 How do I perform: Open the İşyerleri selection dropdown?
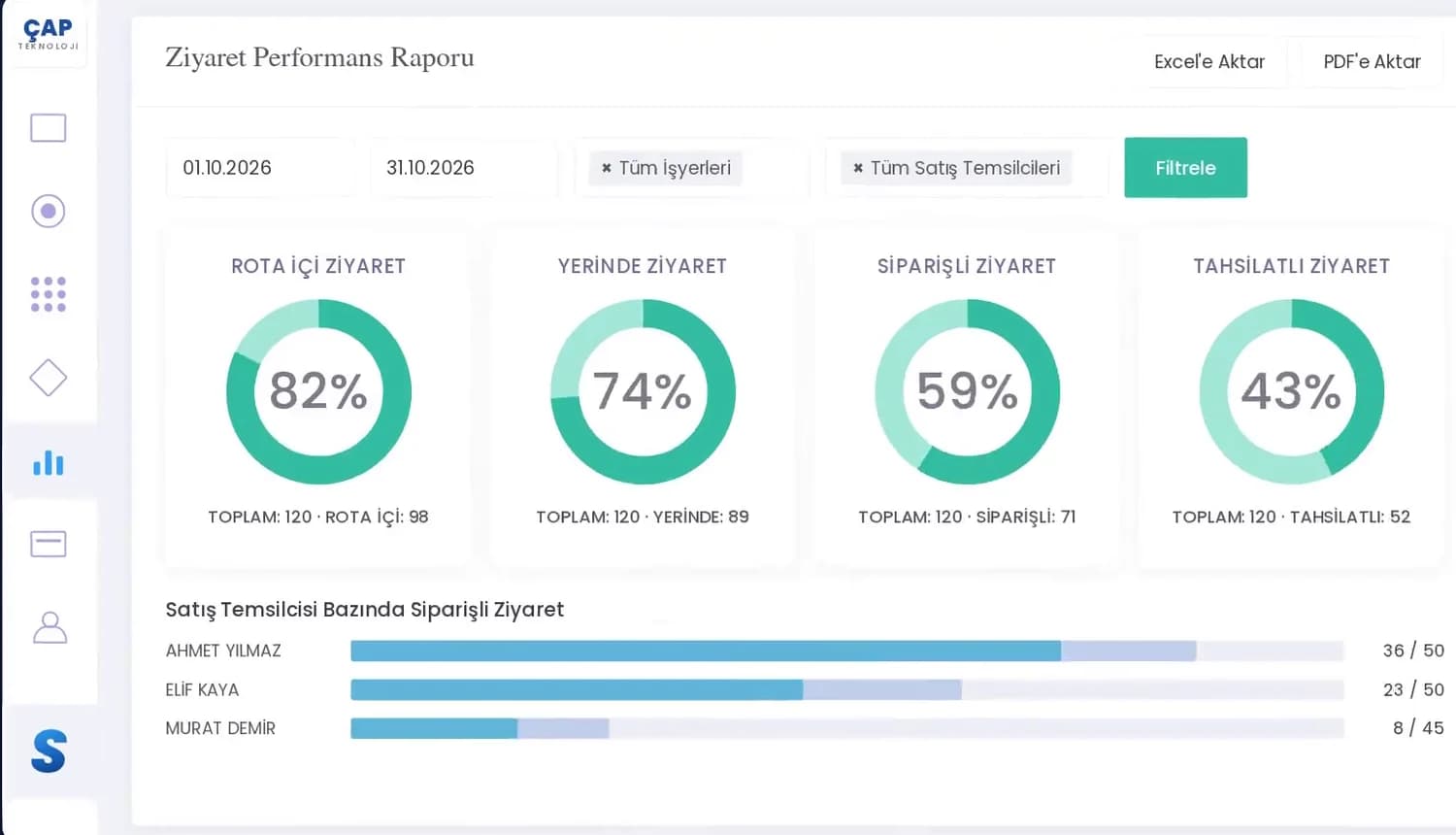pos(692,168)
